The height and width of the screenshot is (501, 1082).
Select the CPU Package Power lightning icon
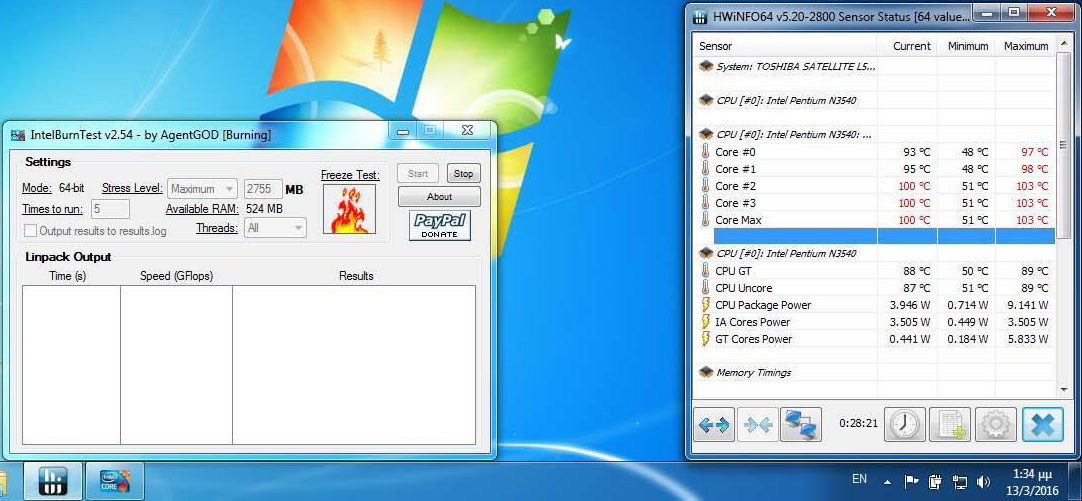pyautogui.click(x=705, y=305)
